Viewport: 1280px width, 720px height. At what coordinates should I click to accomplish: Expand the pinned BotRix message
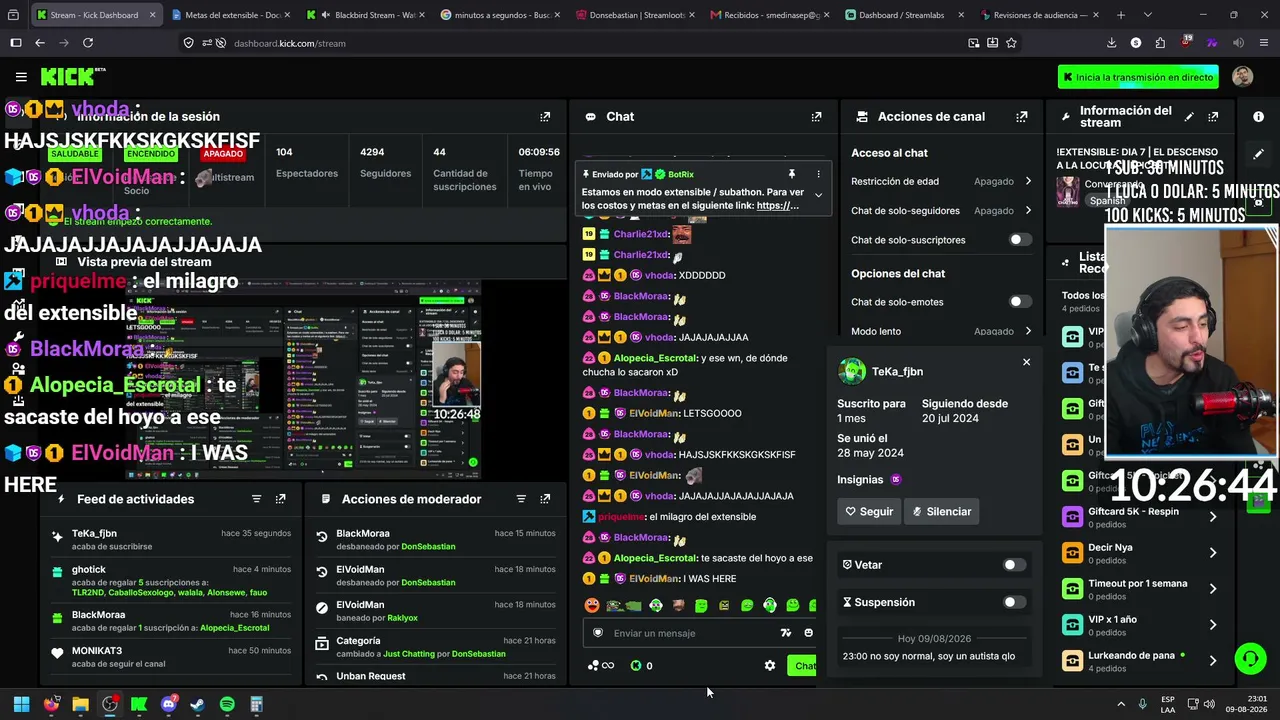coord(818,195)
